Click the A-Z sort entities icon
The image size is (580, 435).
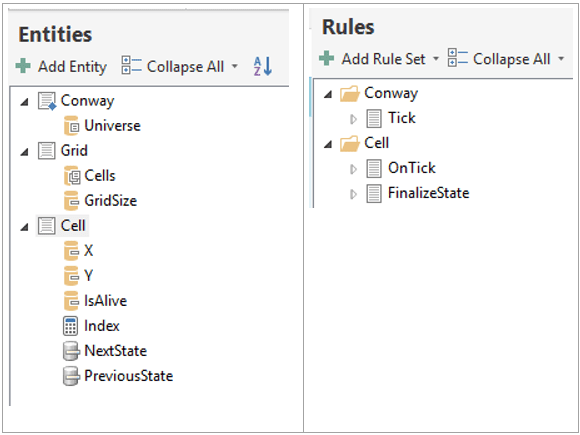coord(263,66)
